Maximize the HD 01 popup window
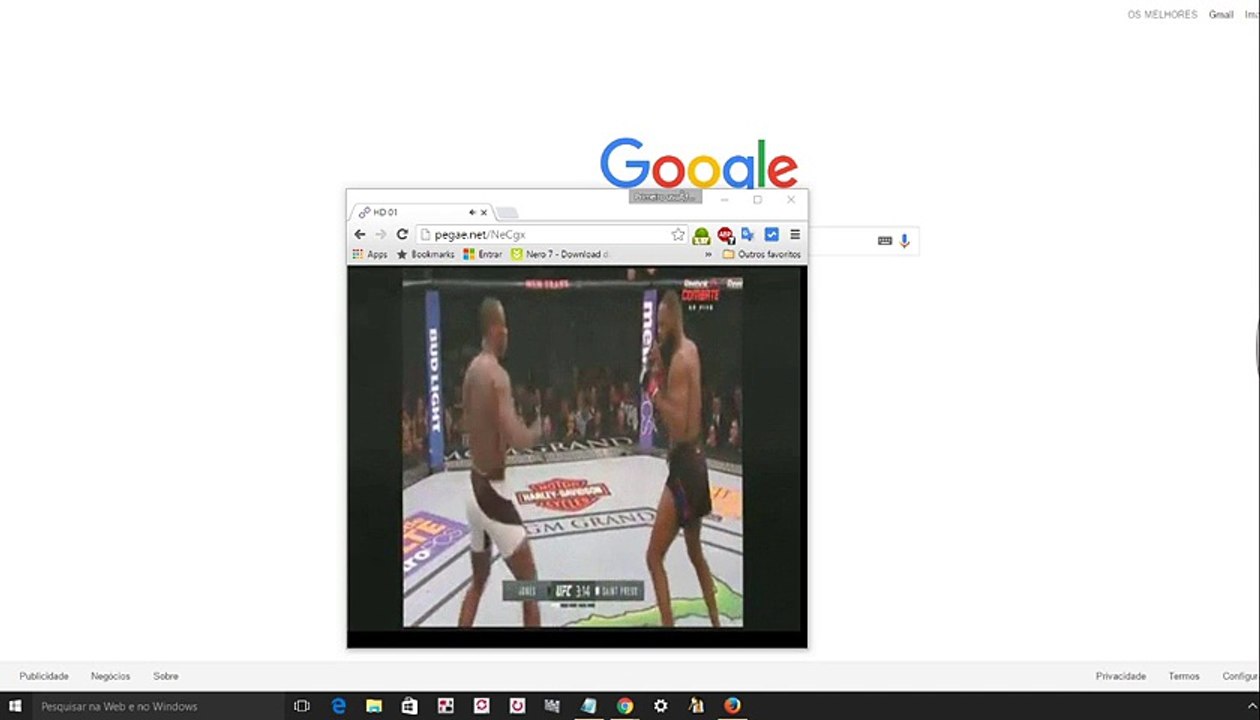This screenshot has width=1260, height=720. click(757, 199)
